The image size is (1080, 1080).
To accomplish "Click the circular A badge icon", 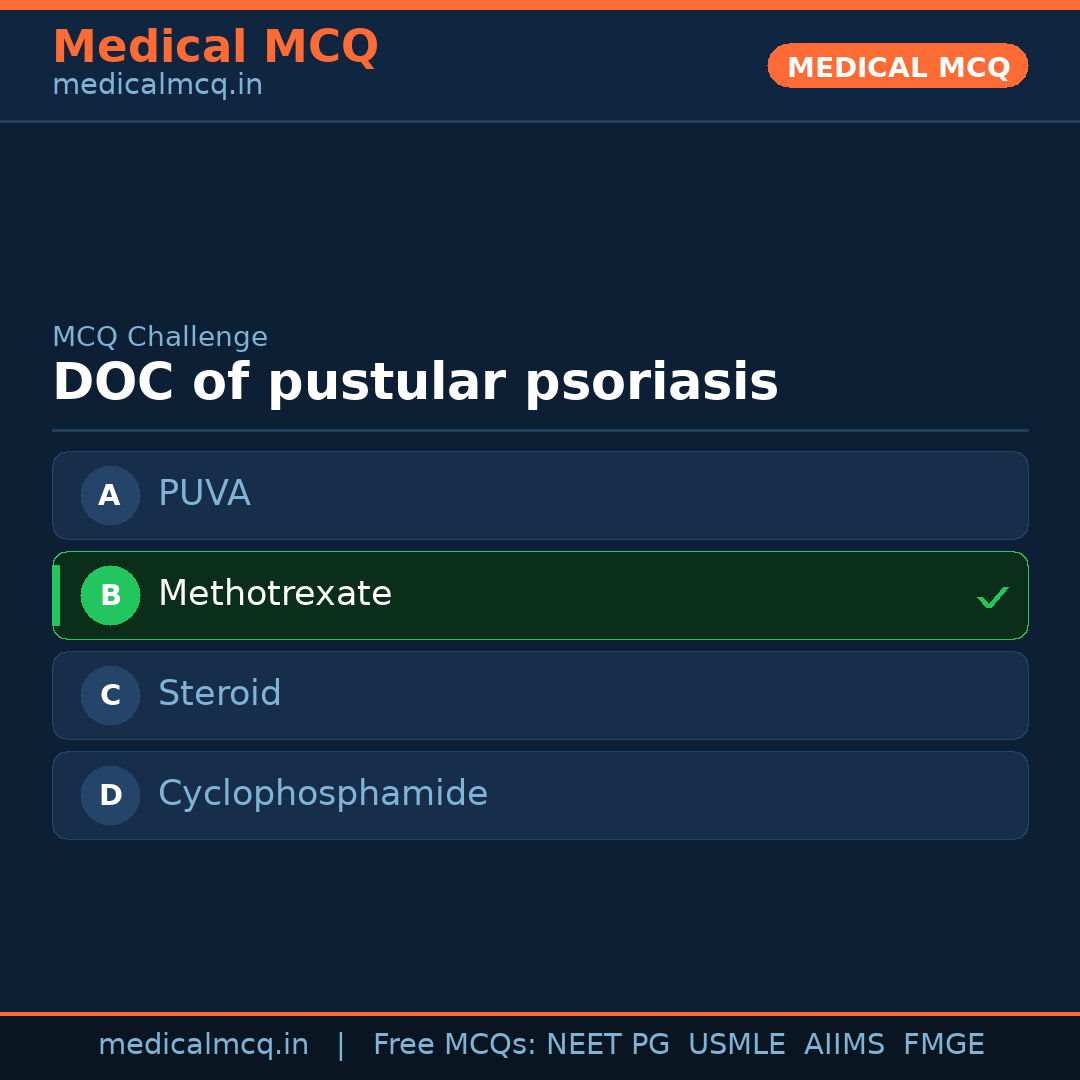I will point(110,495).
